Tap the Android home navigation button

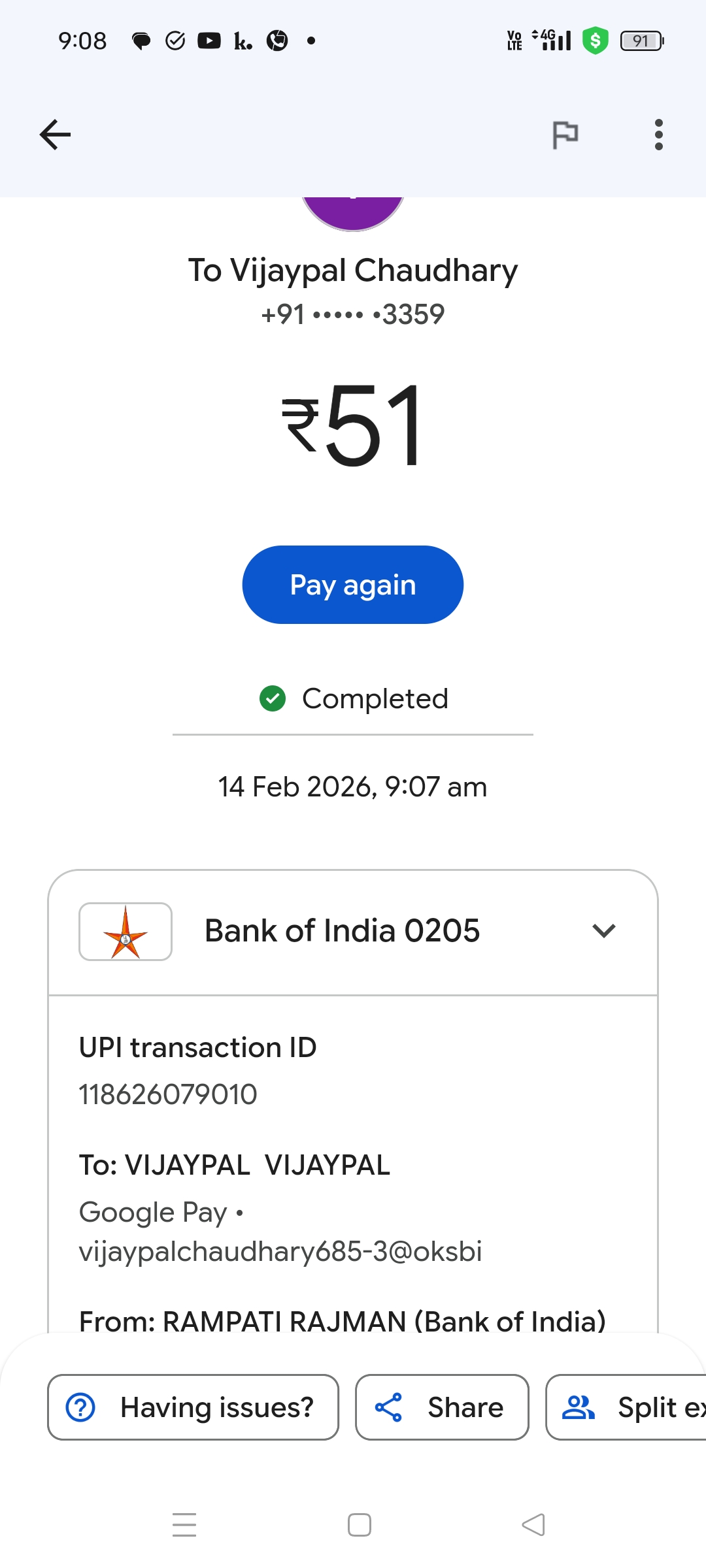click(x=359, y=1525)
